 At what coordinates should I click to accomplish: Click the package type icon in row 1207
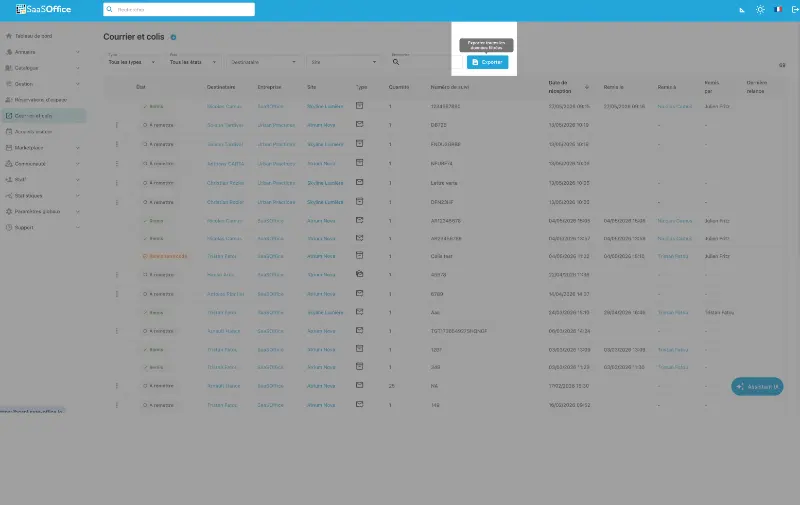(360, 349)
